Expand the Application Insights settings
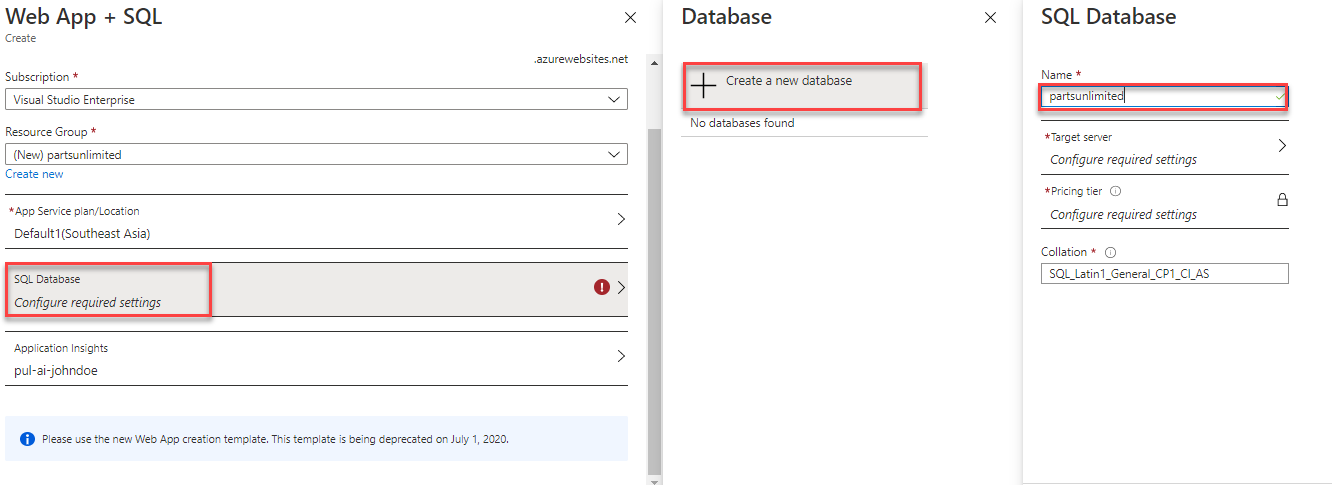Image resolution: width=1332 pixels, height=485 pixels. 316,359
